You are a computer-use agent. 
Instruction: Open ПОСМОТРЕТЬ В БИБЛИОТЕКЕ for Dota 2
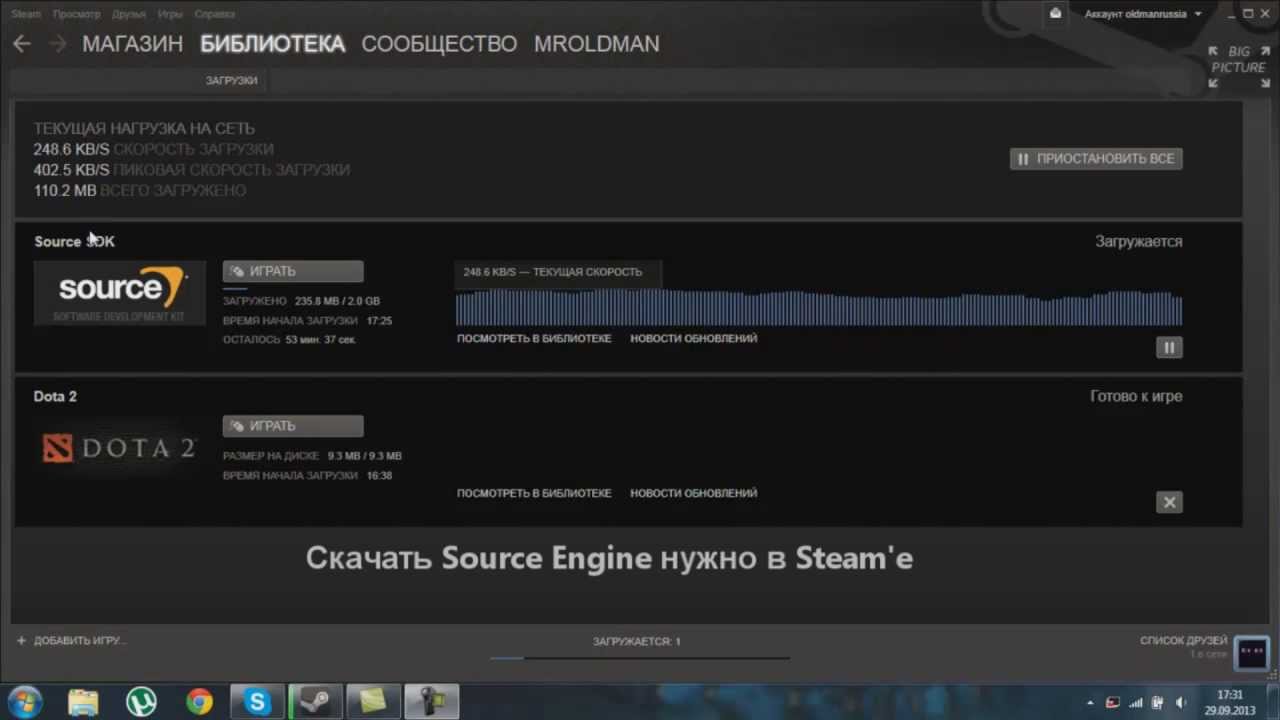click(534, 493)
